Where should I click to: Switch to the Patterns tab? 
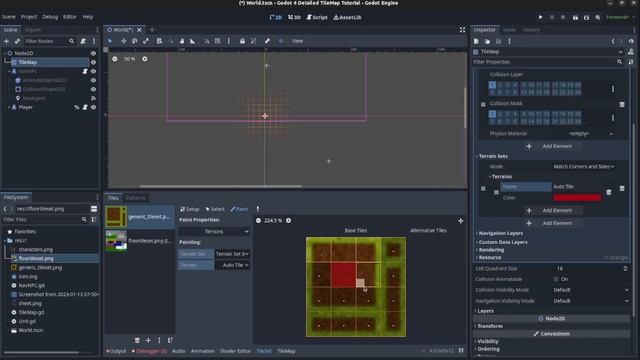point(136,198)
